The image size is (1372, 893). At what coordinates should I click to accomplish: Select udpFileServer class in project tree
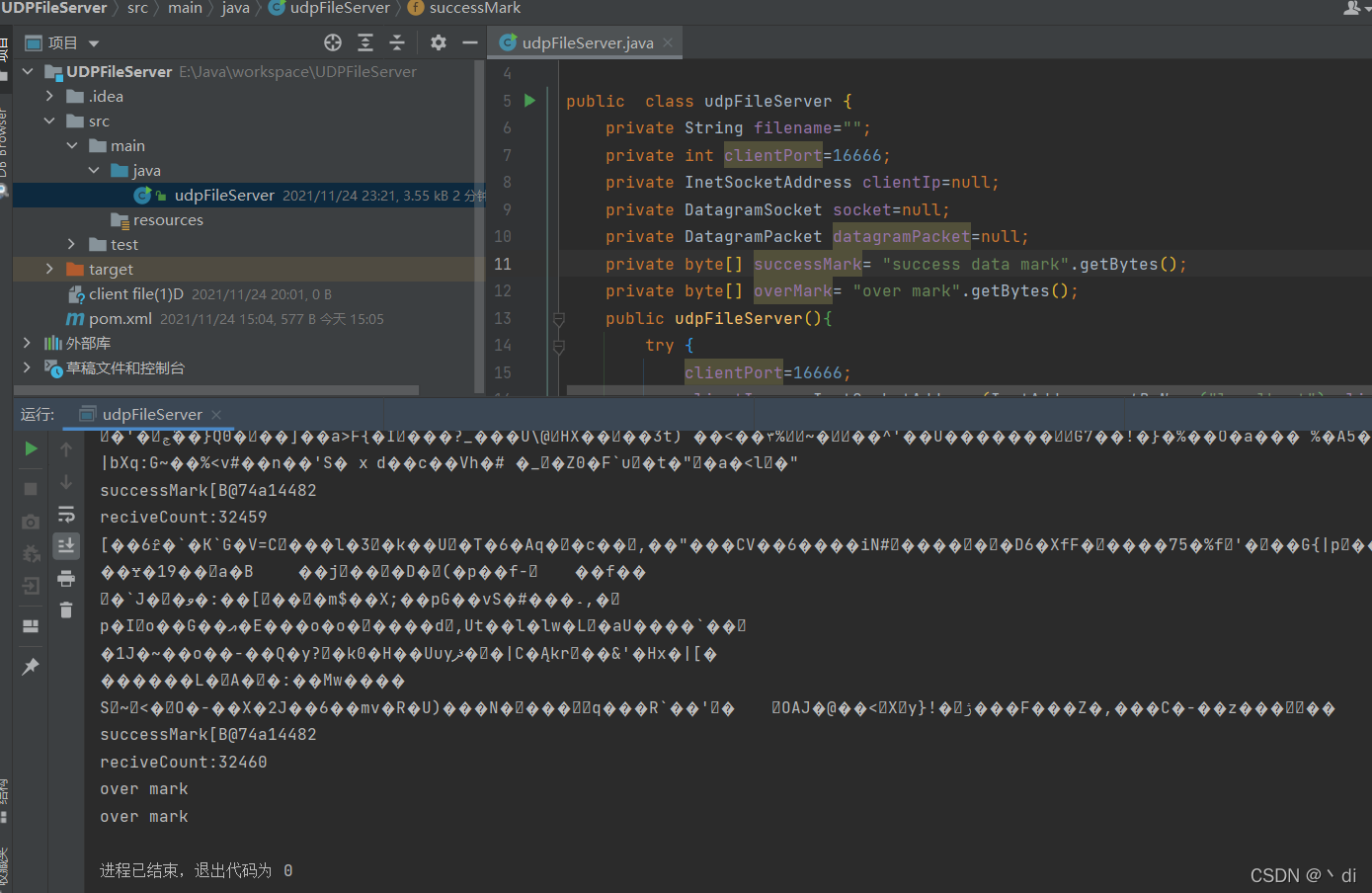click(x=224, y=195)
